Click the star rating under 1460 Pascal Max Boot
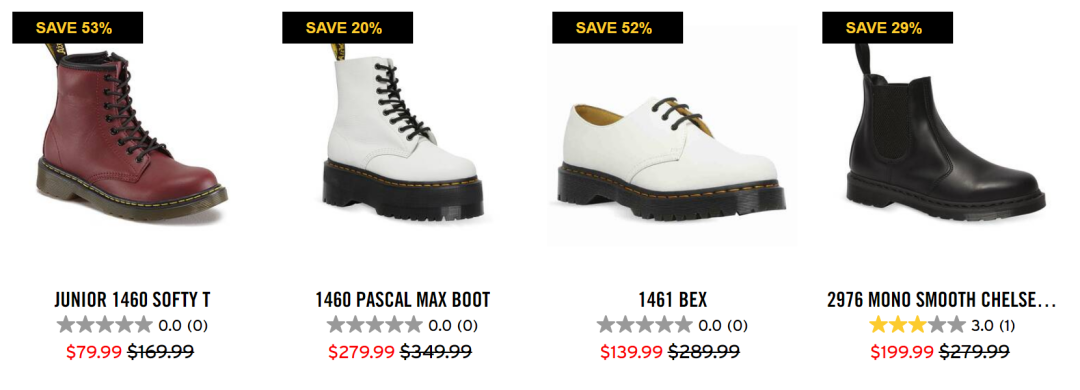Image resolution: width=1080 pixels, height=390 pixels. tap(375, 325)
